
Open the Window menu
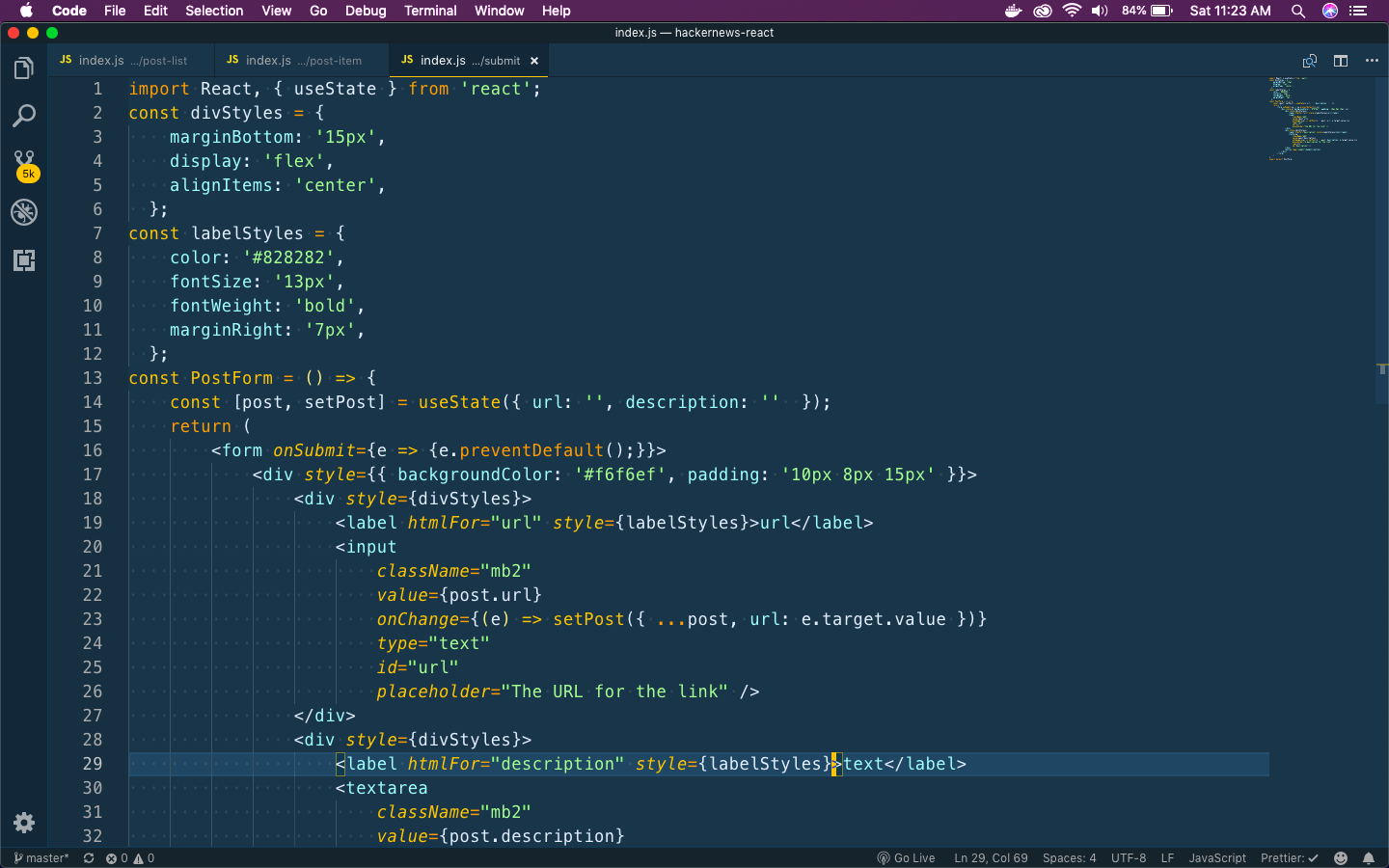[499, 11]
